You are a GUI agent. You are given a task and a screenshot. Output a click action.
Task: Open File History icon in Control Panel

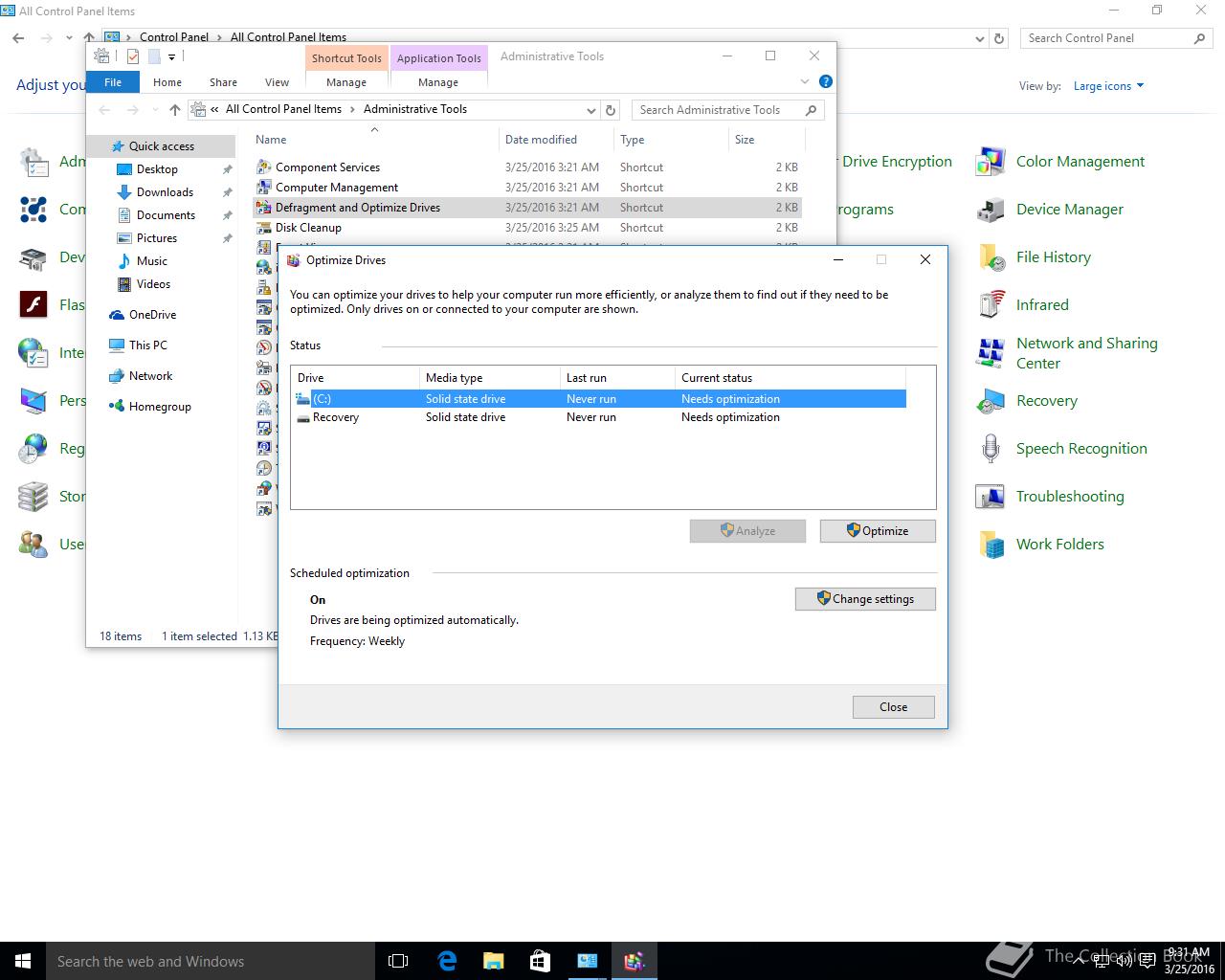point(991,257)
